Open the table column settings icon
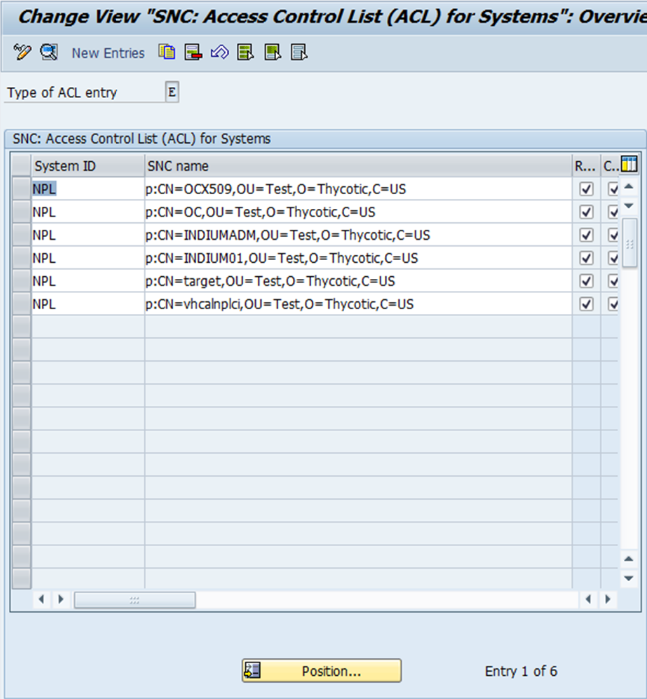 [x=629, y=165]
